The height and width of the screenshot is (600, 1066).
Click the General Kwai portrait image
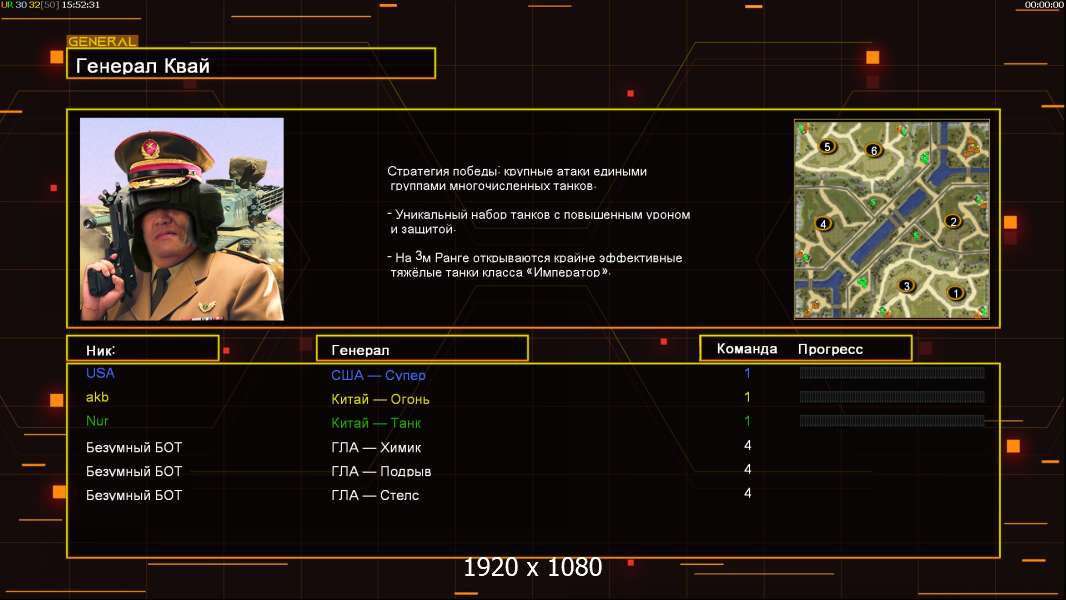click(x=182, y=219)
